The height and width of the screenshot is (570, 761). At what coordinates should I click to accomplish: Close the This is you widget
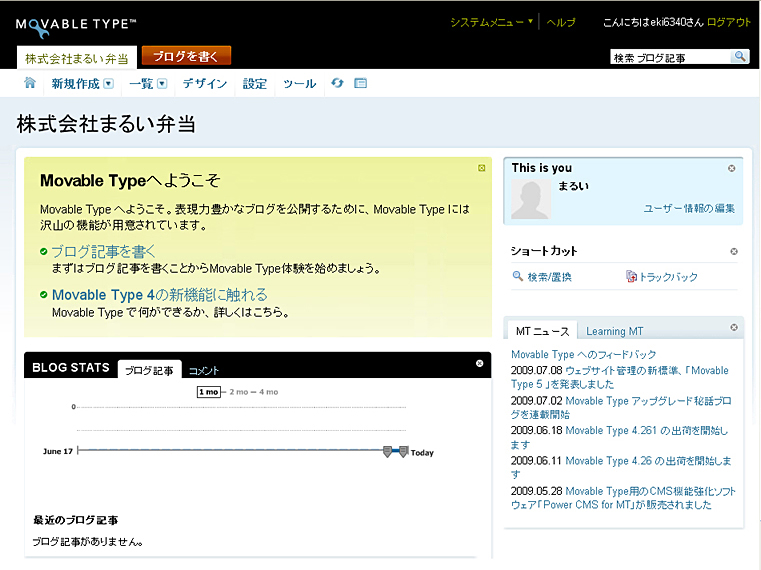[732, 168]
